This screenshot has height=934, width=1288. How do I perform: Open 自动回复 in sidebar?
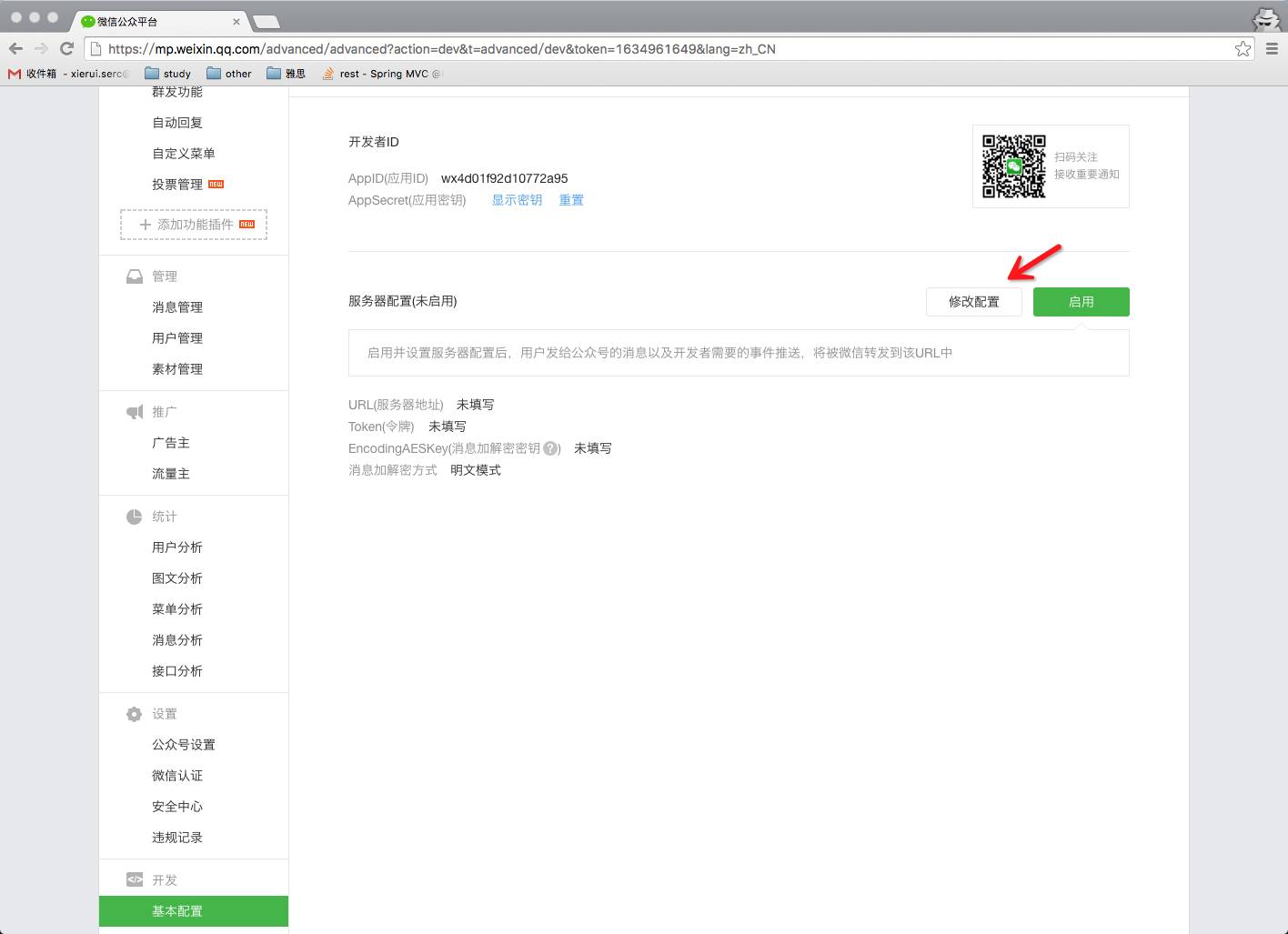click(x=177, y=123)
